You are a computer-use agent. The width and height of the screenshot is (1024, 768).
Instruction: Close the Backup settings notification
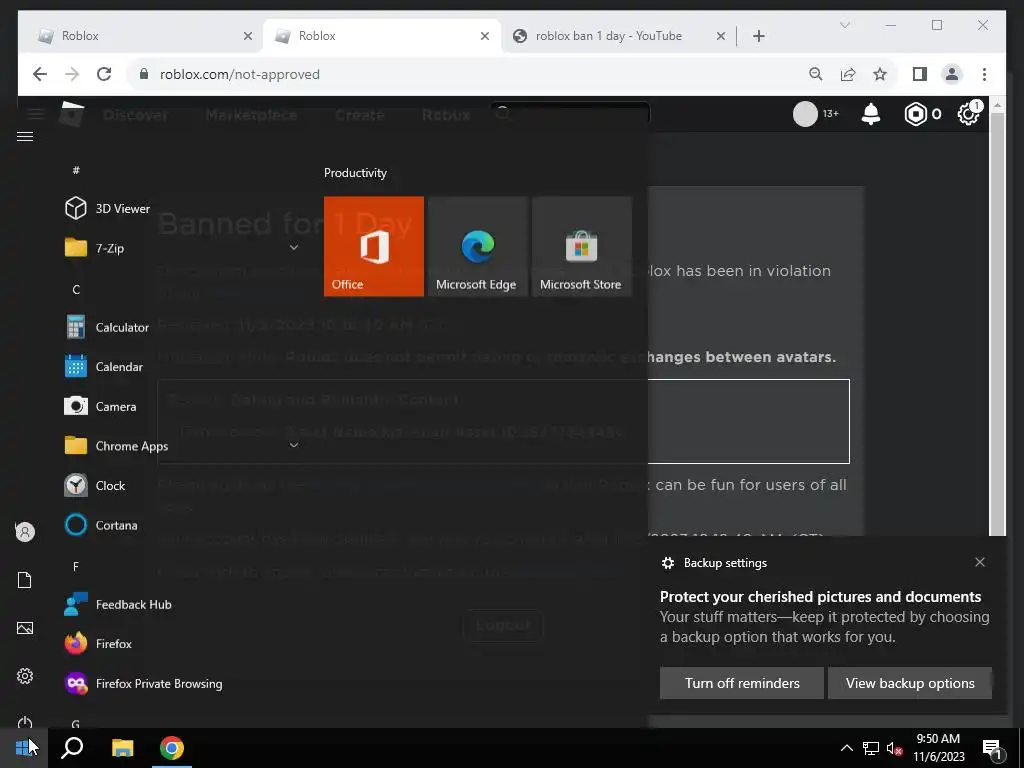click(x=980, y=562)
